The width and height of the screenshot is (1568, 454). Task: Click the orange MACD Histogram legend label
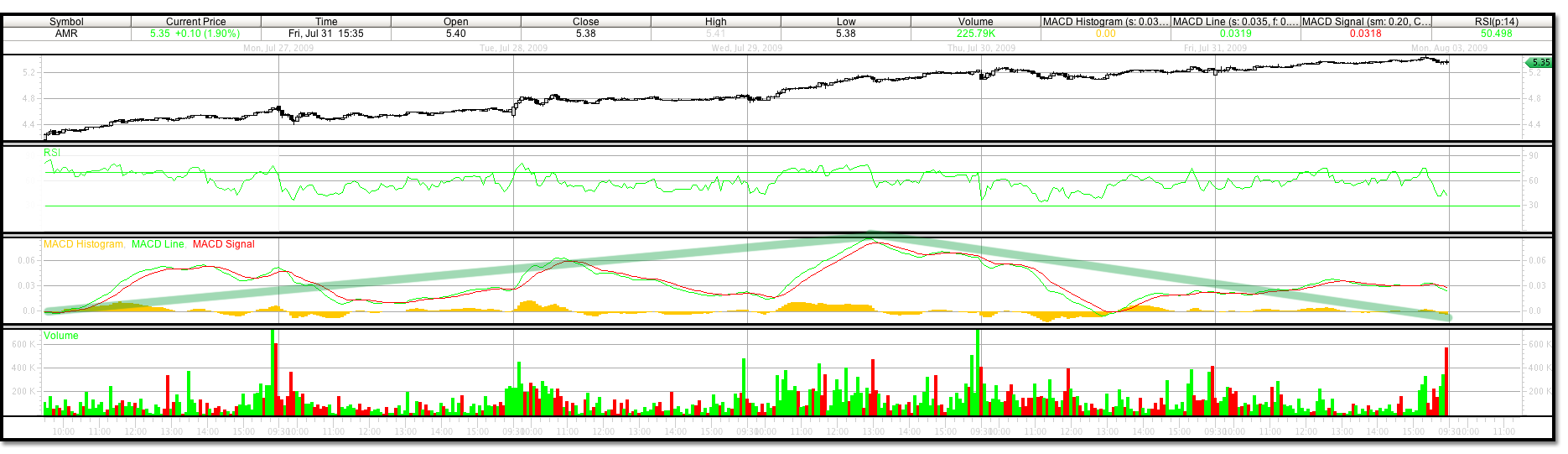coord(83,244)
